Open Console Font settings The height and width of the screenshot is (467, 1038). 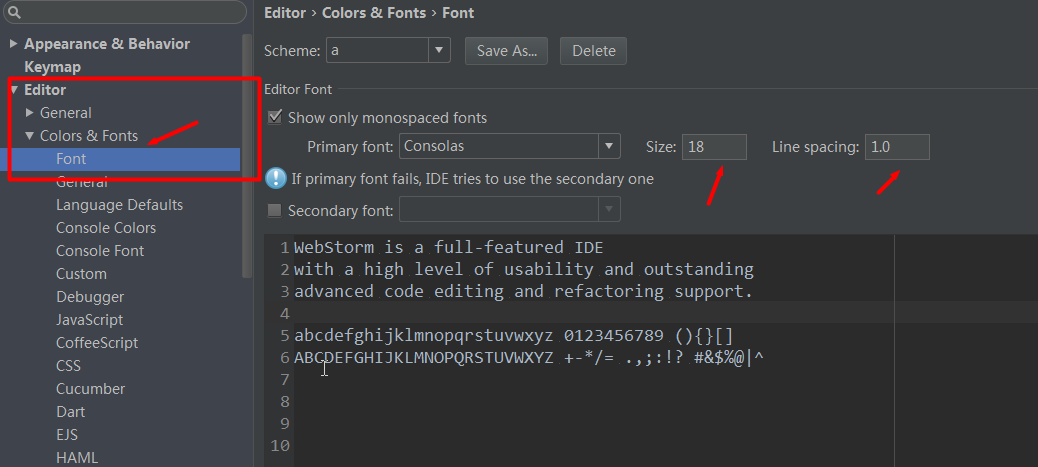100,250
